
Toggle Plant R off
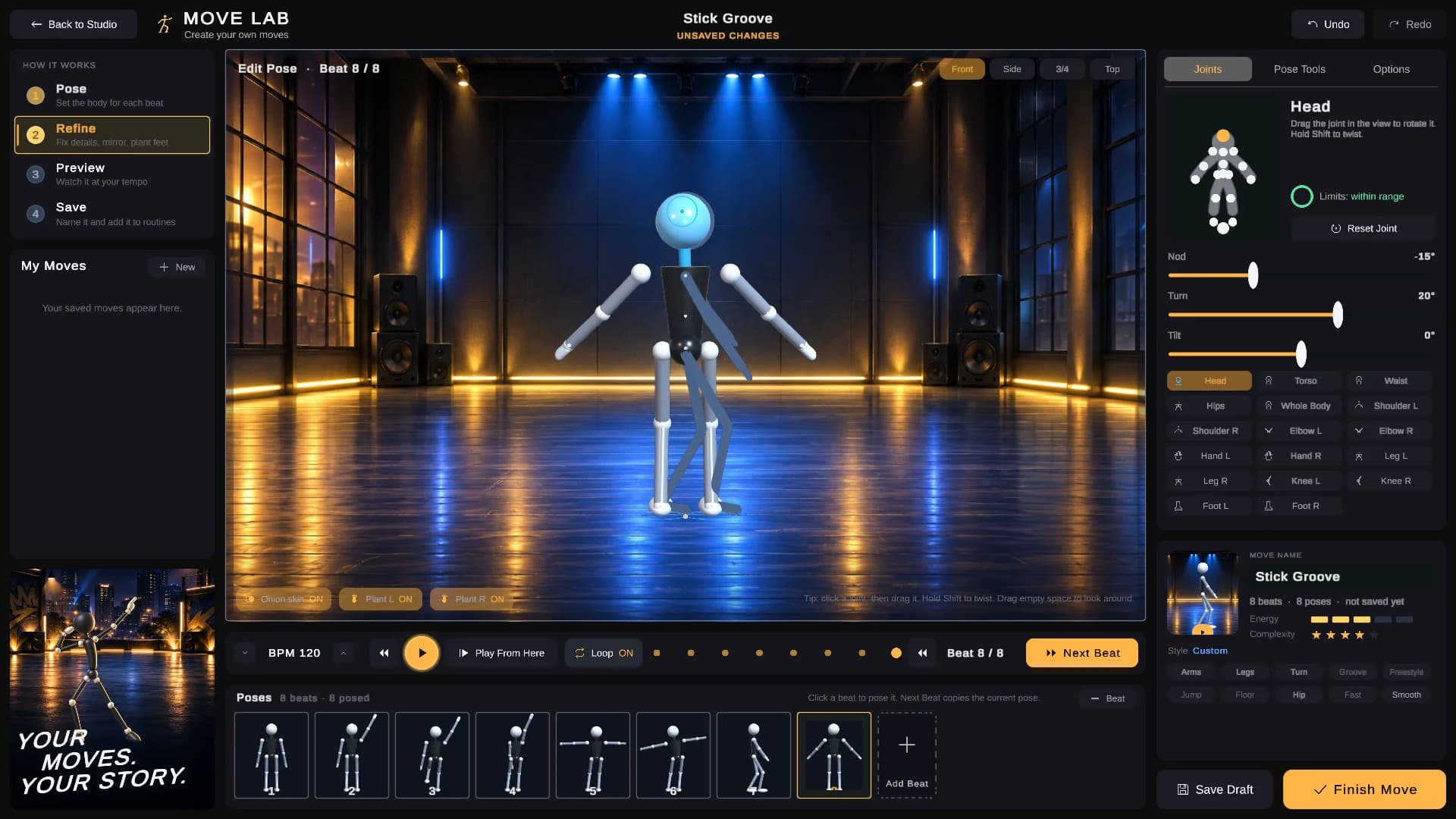472,599
